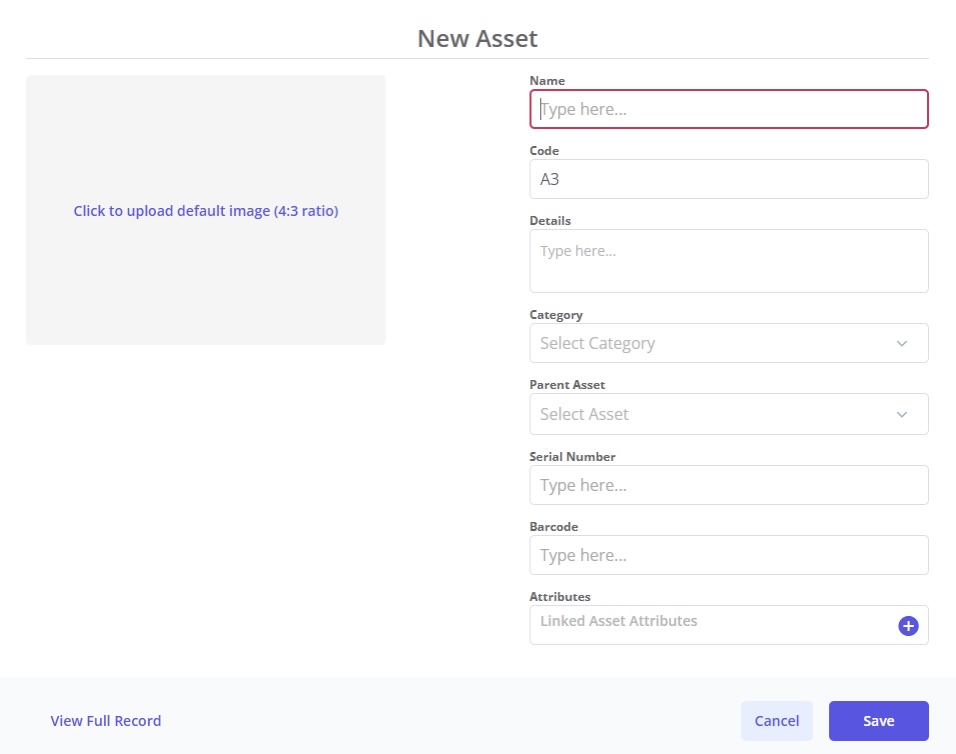
Task: Click the Parent Asset field label
Action: click(x=567, y=385)
